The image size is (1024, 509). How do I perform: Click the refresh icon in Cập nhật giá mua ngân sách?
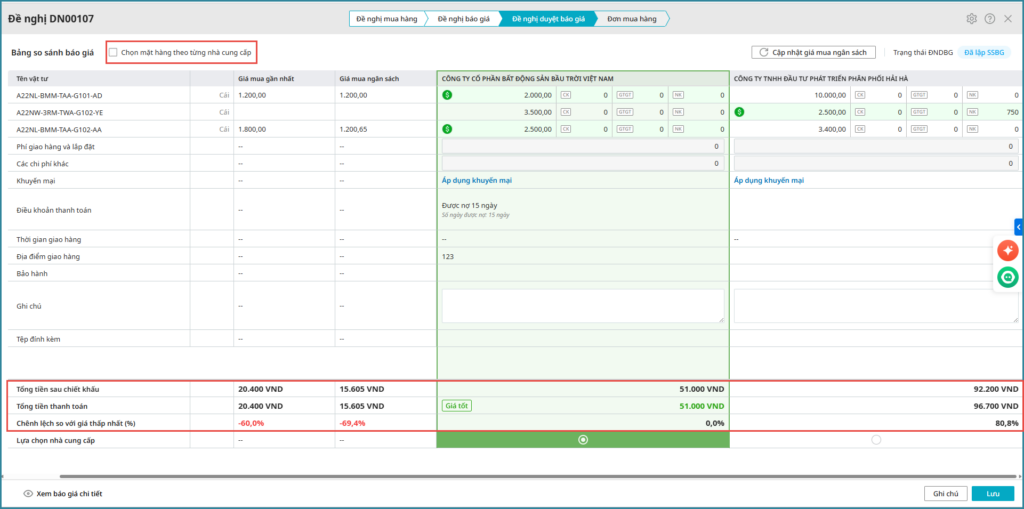[x=764, y=52]
